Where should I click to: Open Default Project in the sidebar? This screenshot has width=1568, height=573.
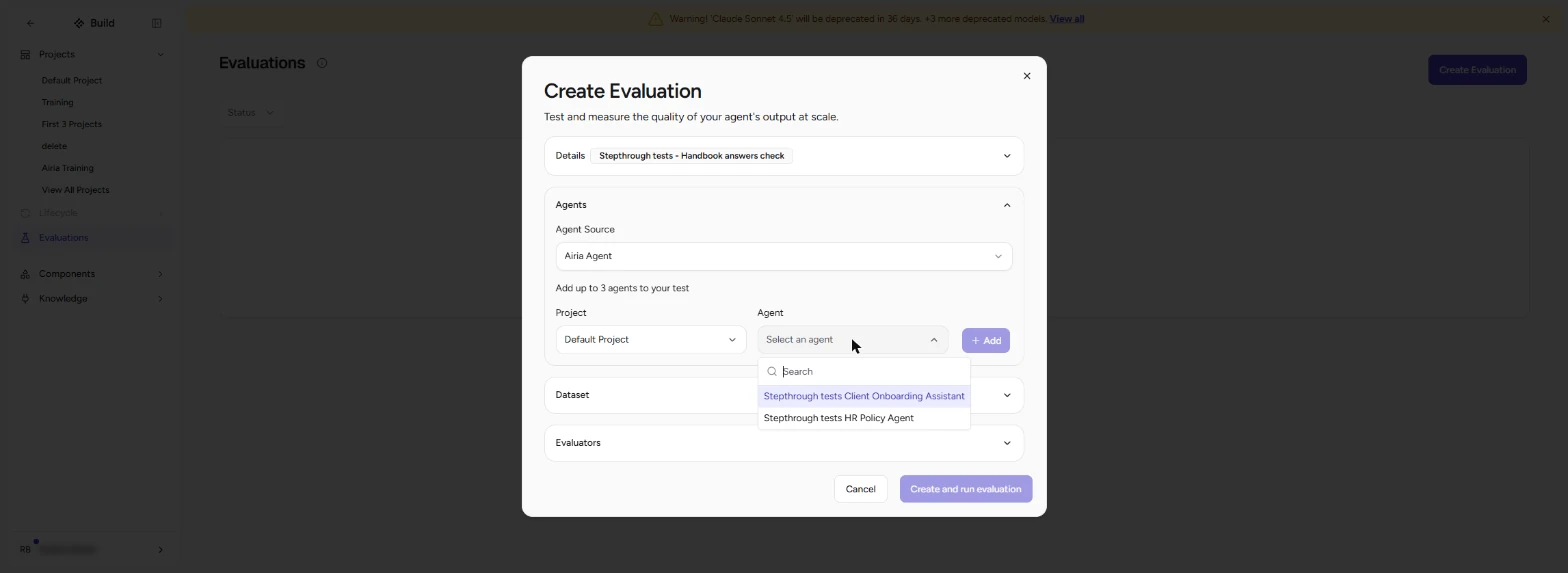[72, 80]
